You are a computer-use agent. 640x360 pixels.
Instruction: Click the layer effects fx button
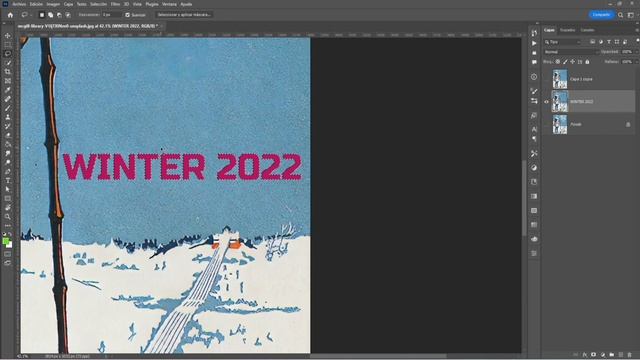click(585, 355)
